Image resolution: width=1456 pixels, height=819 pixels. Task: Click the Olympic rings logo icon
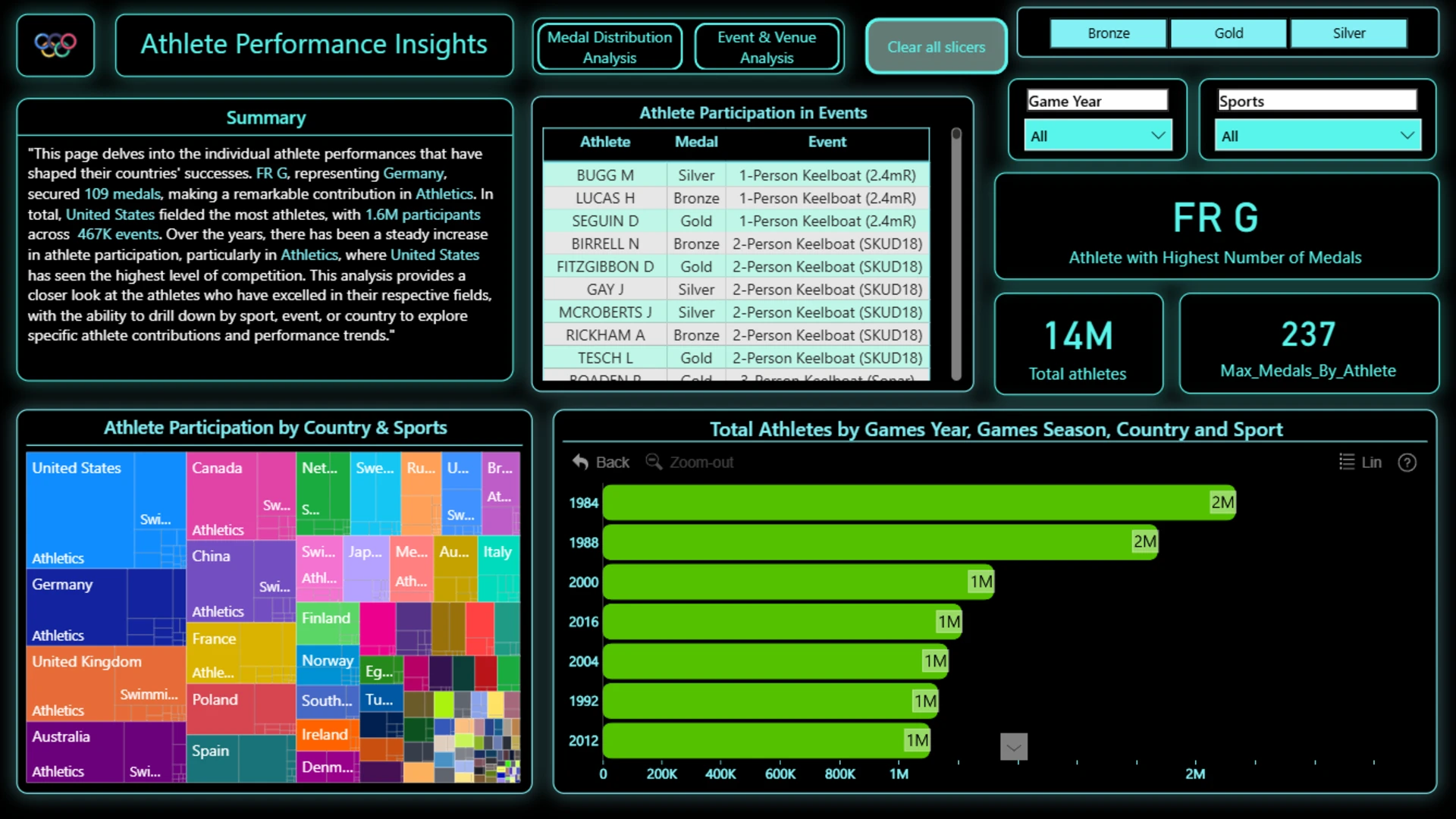55,45
